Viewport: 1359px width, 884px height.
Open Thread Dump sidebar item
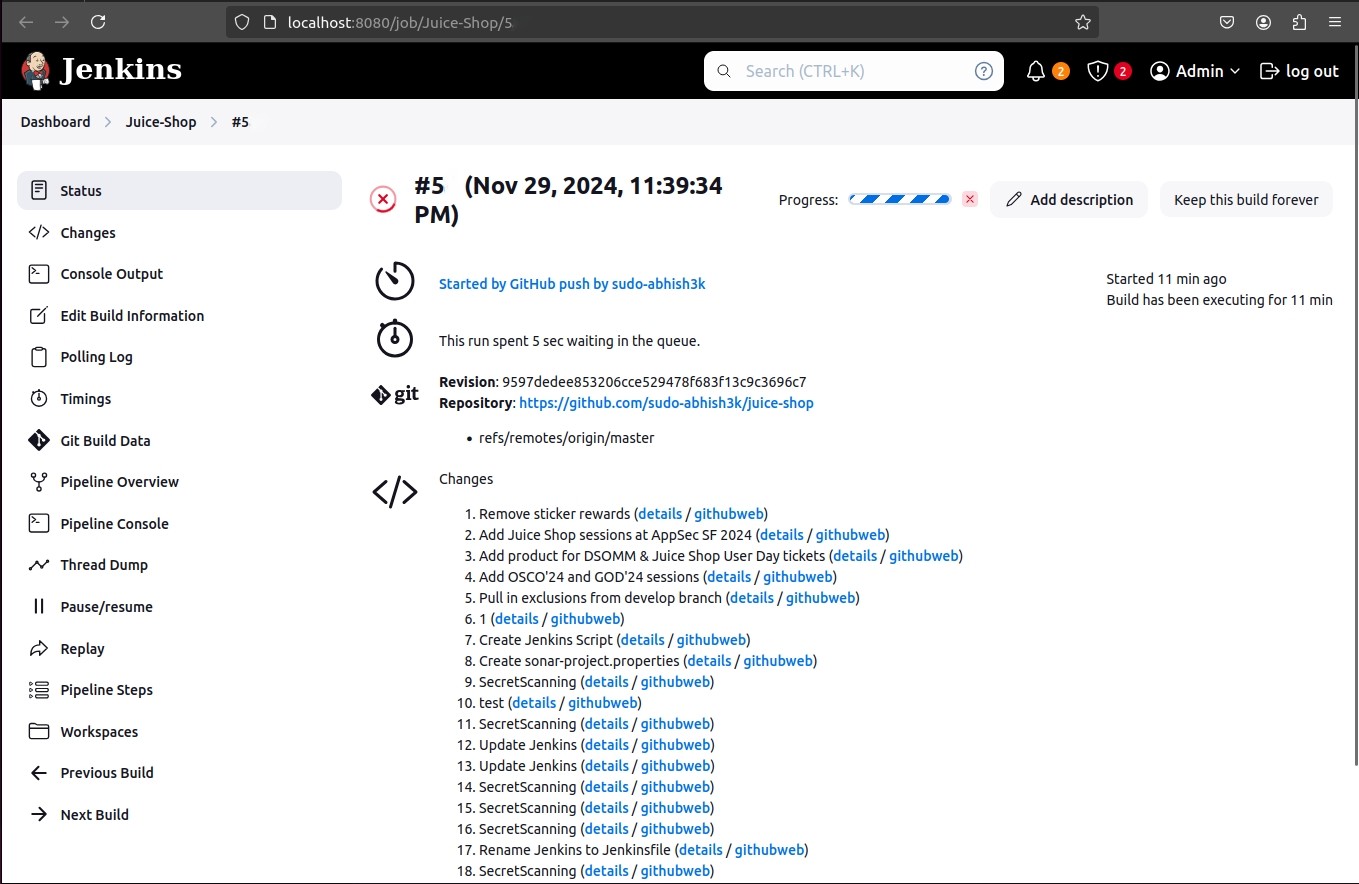pyautogui.click(x=180, y=565)
